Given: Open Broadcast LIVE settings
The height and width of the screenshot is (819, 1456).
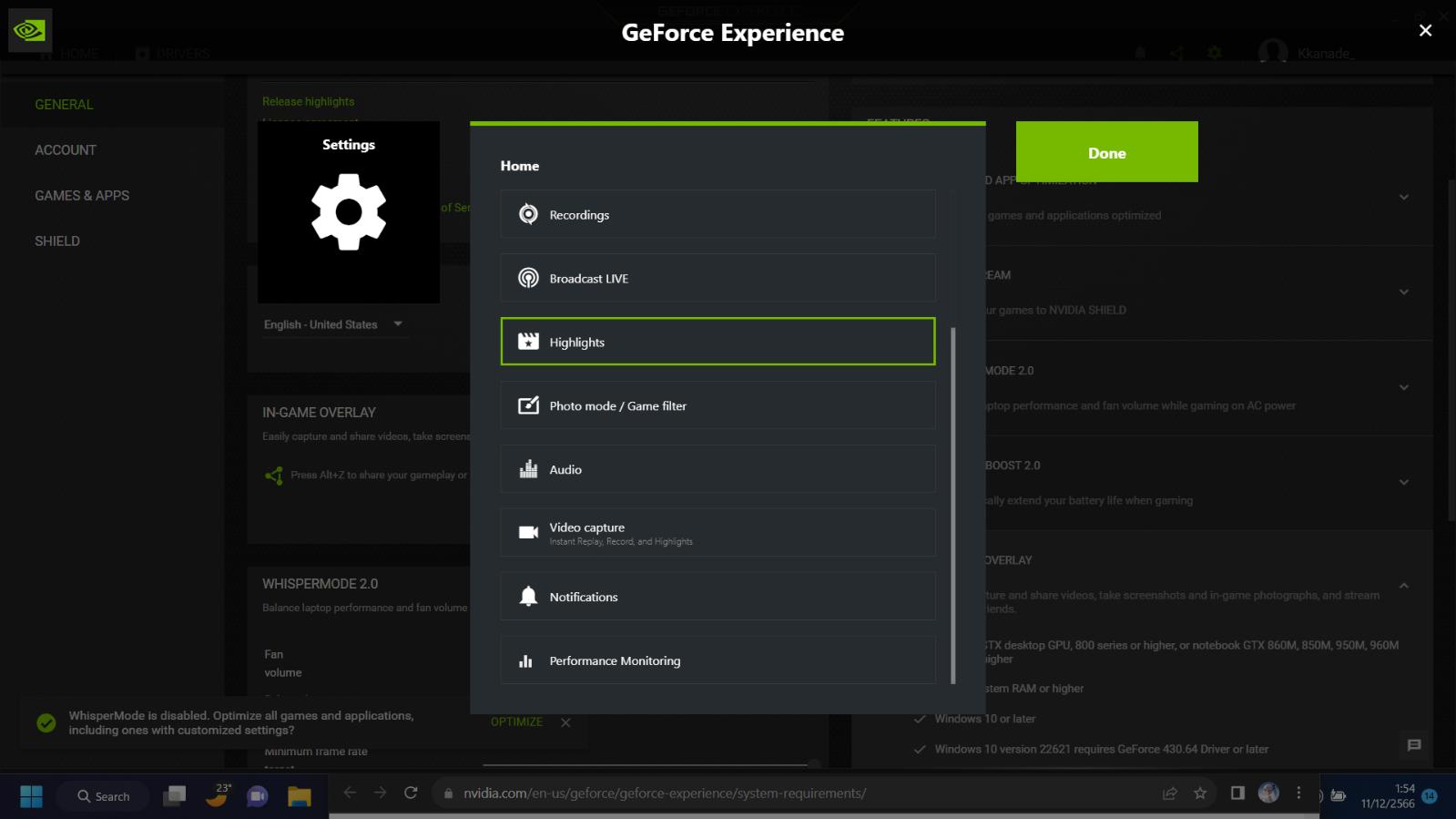Looking at the screenshot, I should click(718, 278).
